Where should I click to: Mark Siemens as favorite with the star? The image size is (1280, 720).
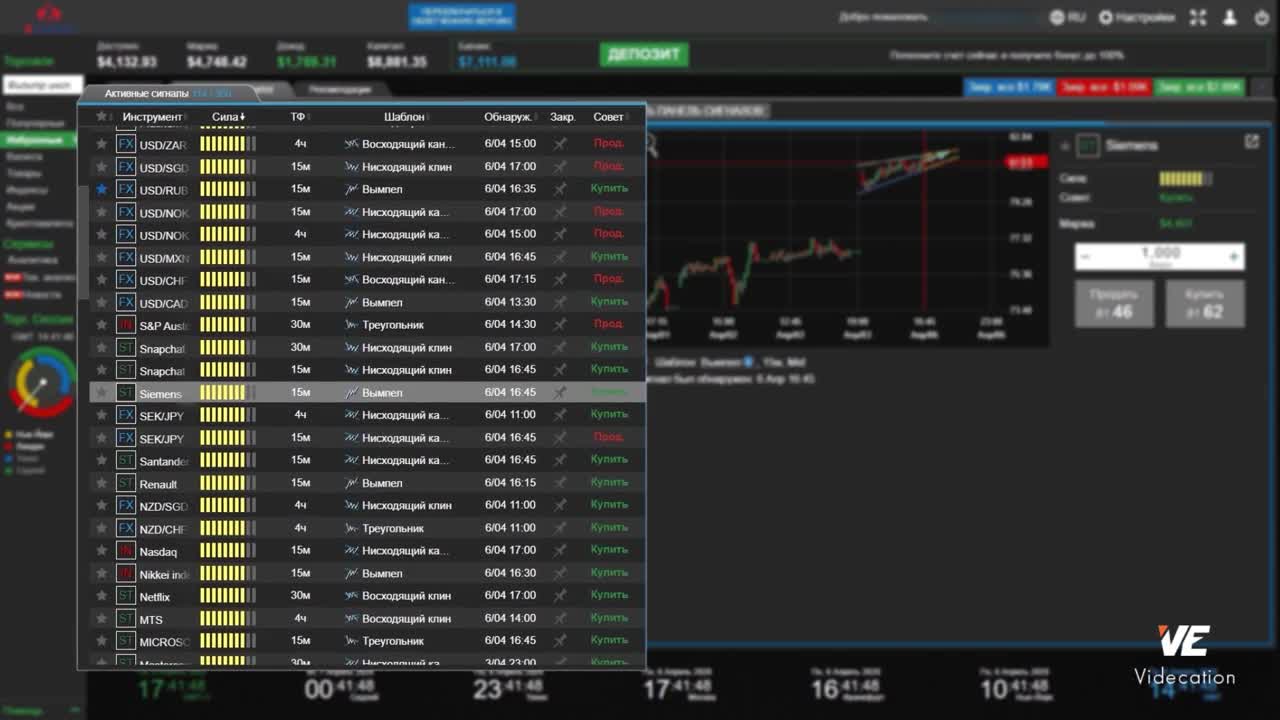pyautogui.click(x=101, y=393)
